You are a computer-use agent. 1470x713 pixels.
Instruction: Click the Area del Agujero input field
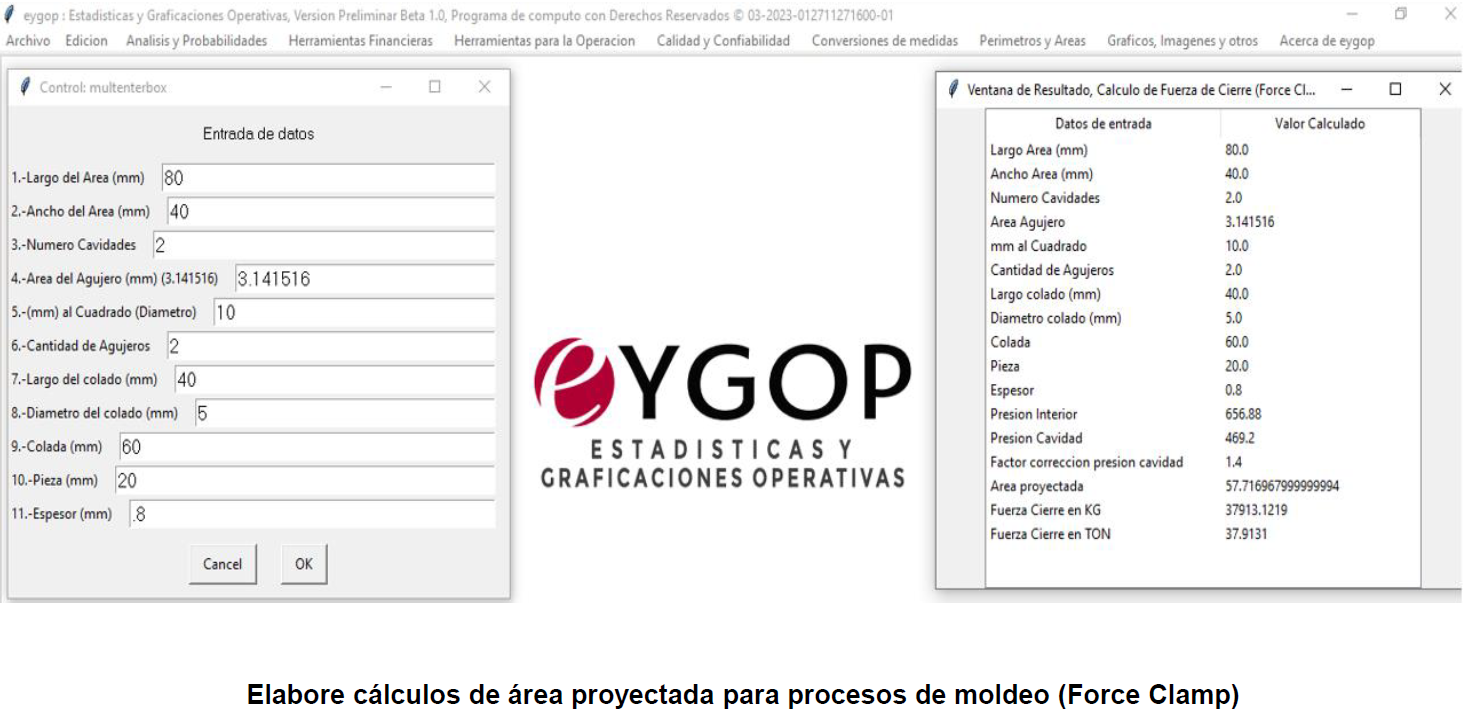[x=364, y=280]
